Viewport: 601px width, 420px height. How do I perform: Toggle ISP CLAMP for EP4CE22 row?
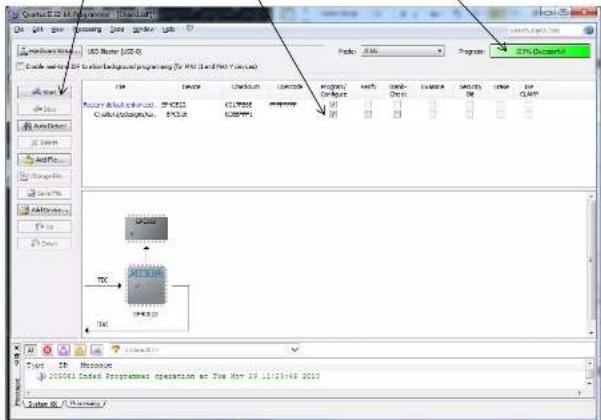point(529,104)
